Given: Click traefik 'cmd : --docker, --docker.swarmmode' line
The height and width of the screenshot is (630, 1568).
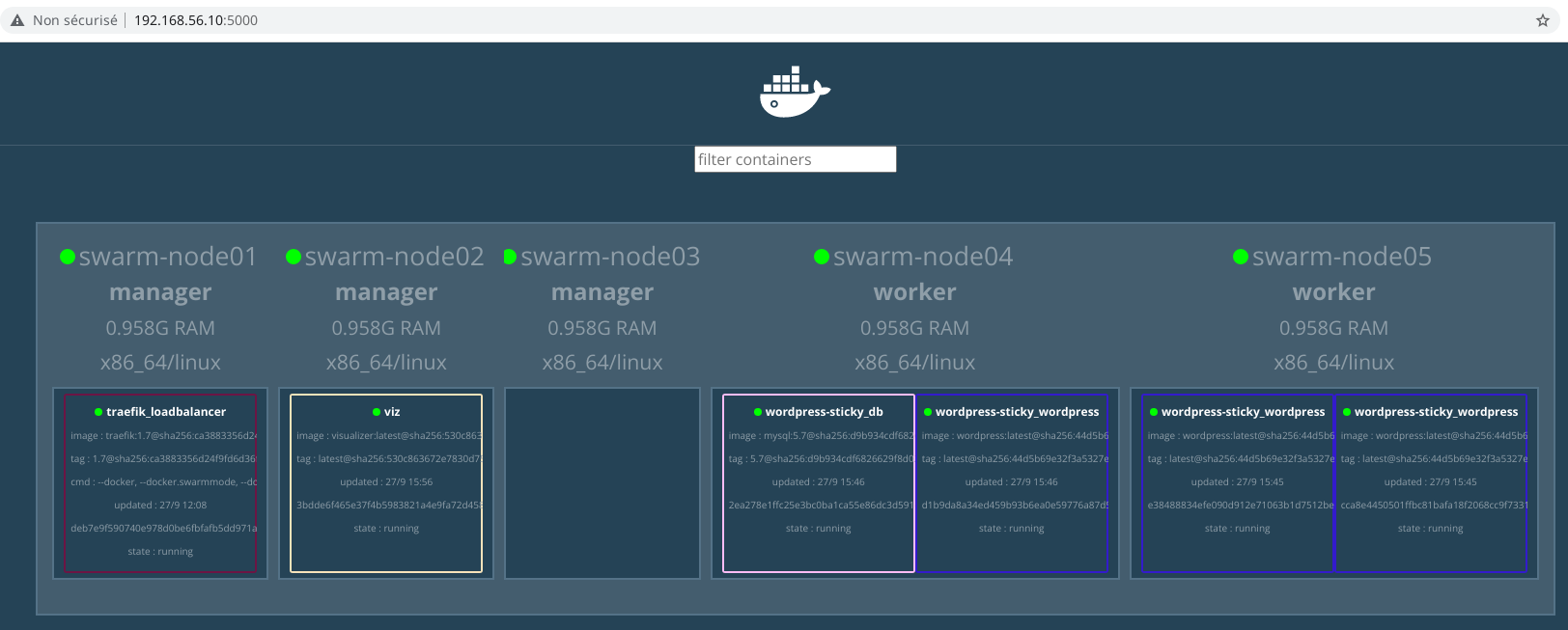Looking at the screenshot, I should pos(163,482).
